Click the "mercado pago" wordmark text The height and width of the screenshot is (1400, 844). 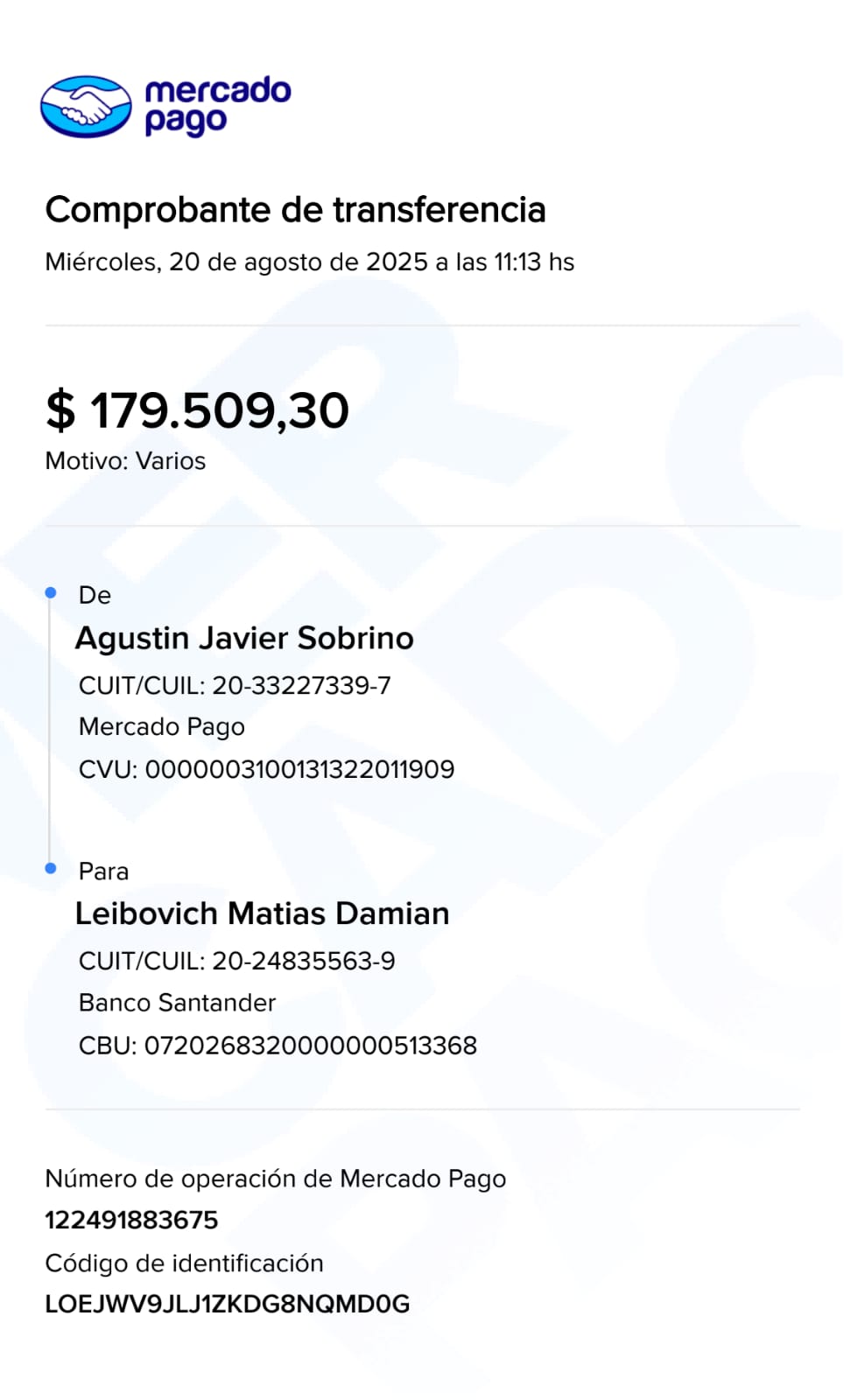[x=217, y=106]
